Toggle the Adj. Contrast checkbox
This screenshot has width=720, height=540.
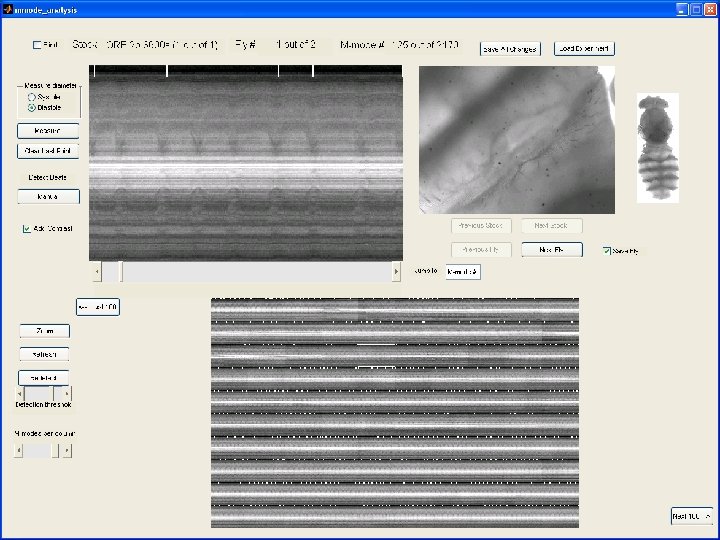[x=27, y=229]
